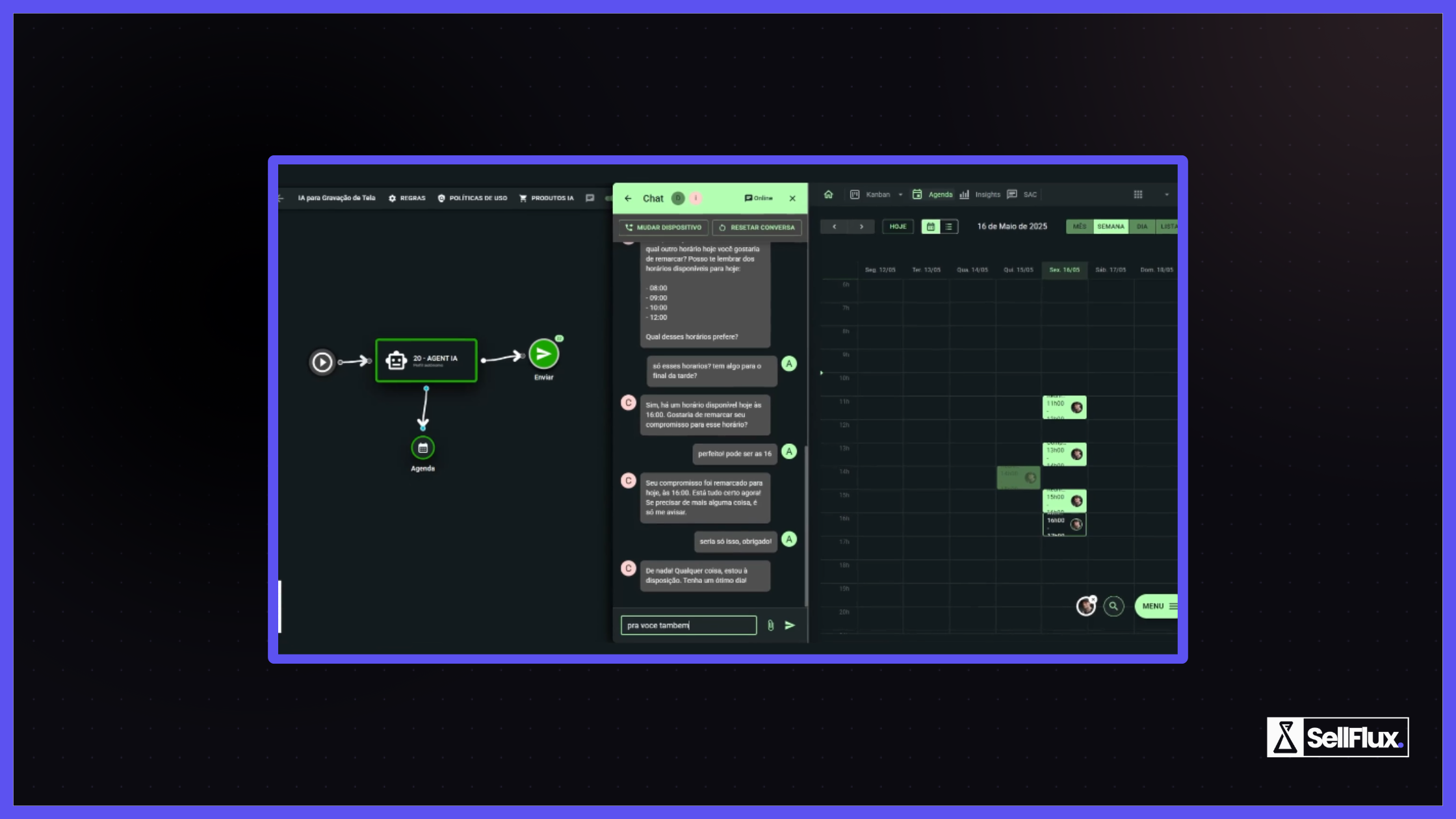Toggle the Online status in chat header

[759, 198]
